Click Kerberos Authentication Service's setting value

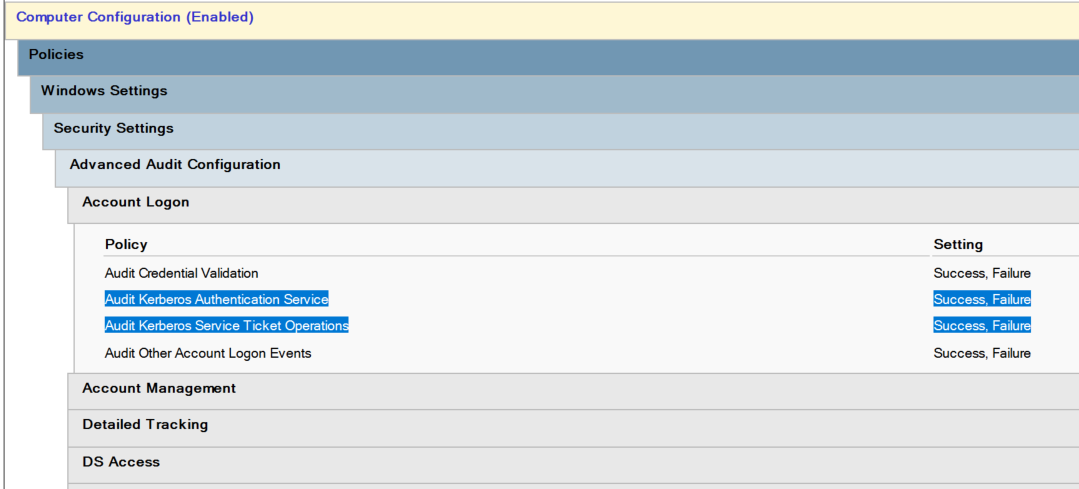coord(982,299)
